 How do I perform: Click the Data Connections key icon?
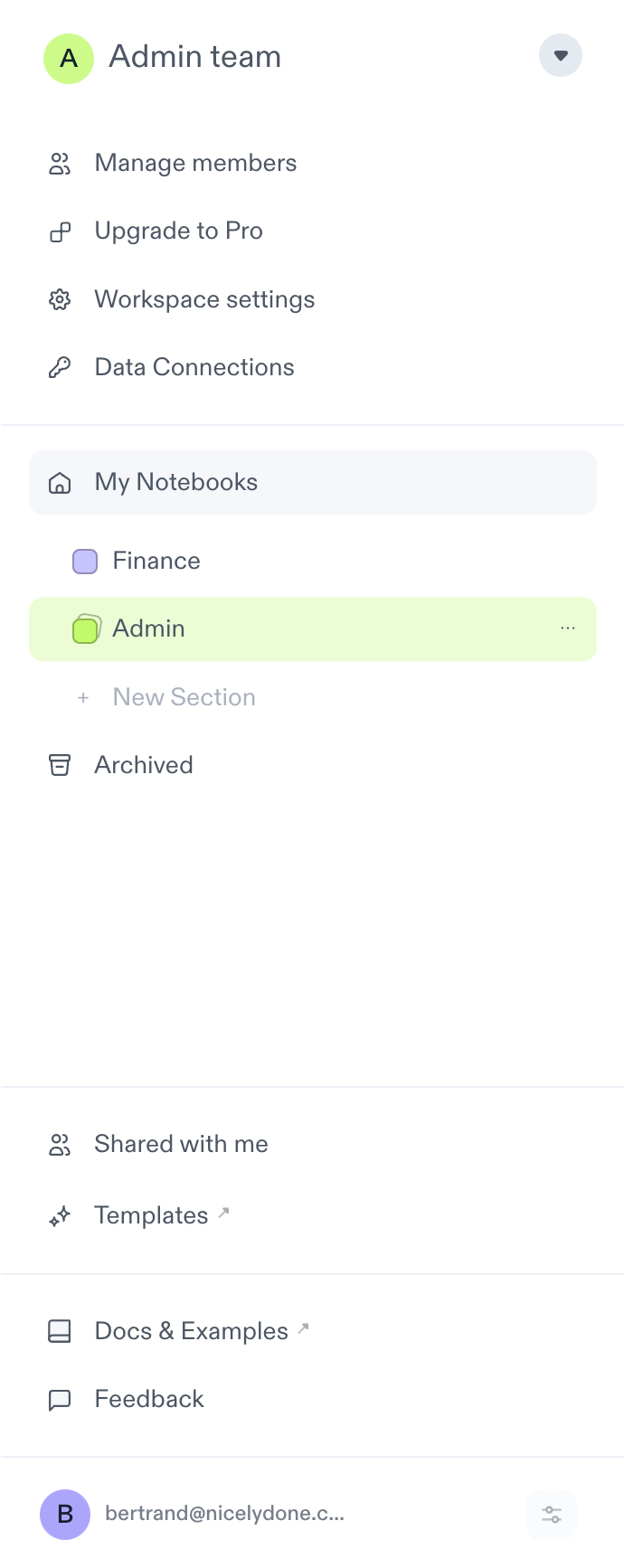[x=59, y=367]
